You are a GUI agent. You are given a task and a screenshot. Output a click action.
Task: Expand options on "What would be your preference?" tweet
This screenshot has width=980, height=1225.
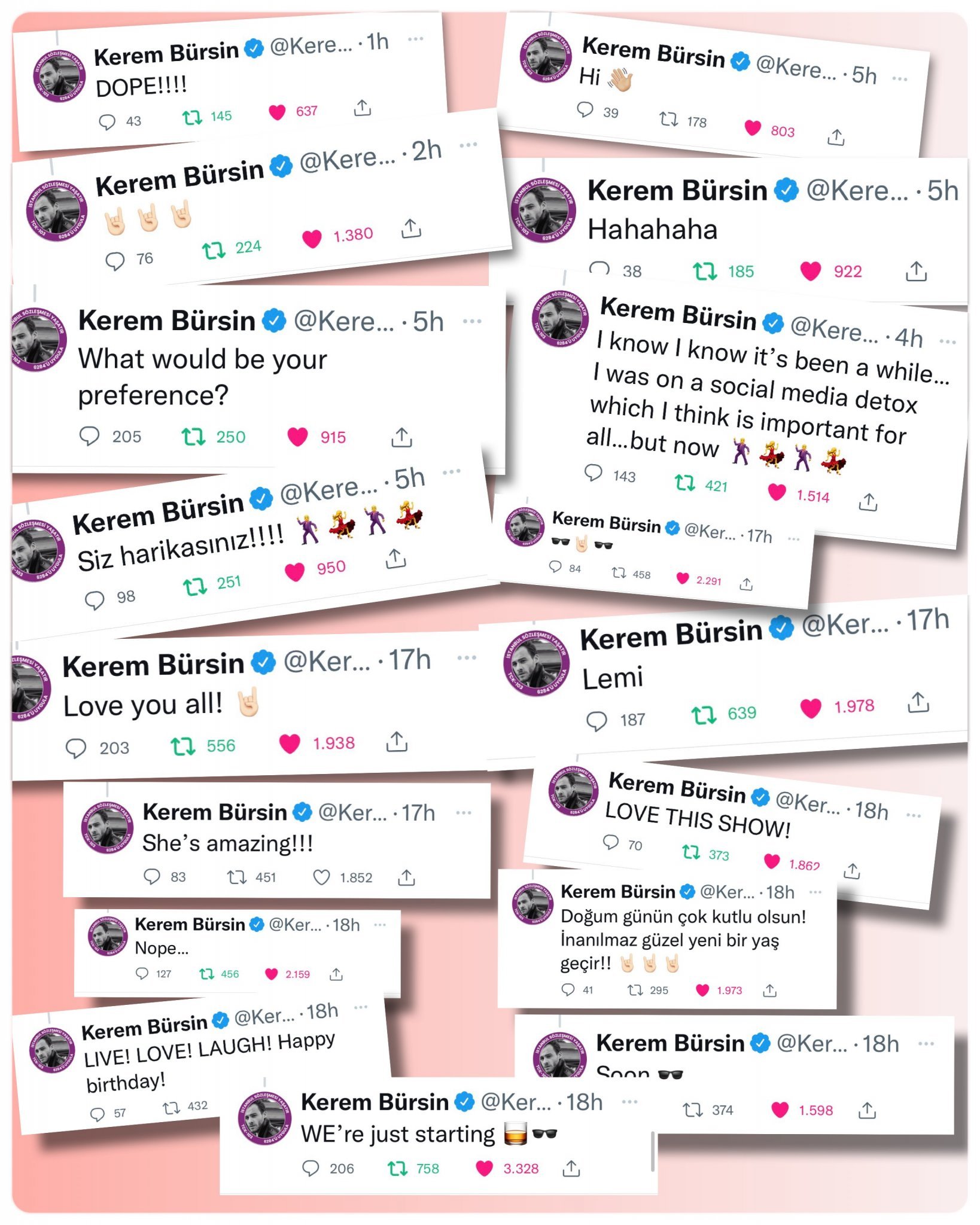[x=472, y=321]
